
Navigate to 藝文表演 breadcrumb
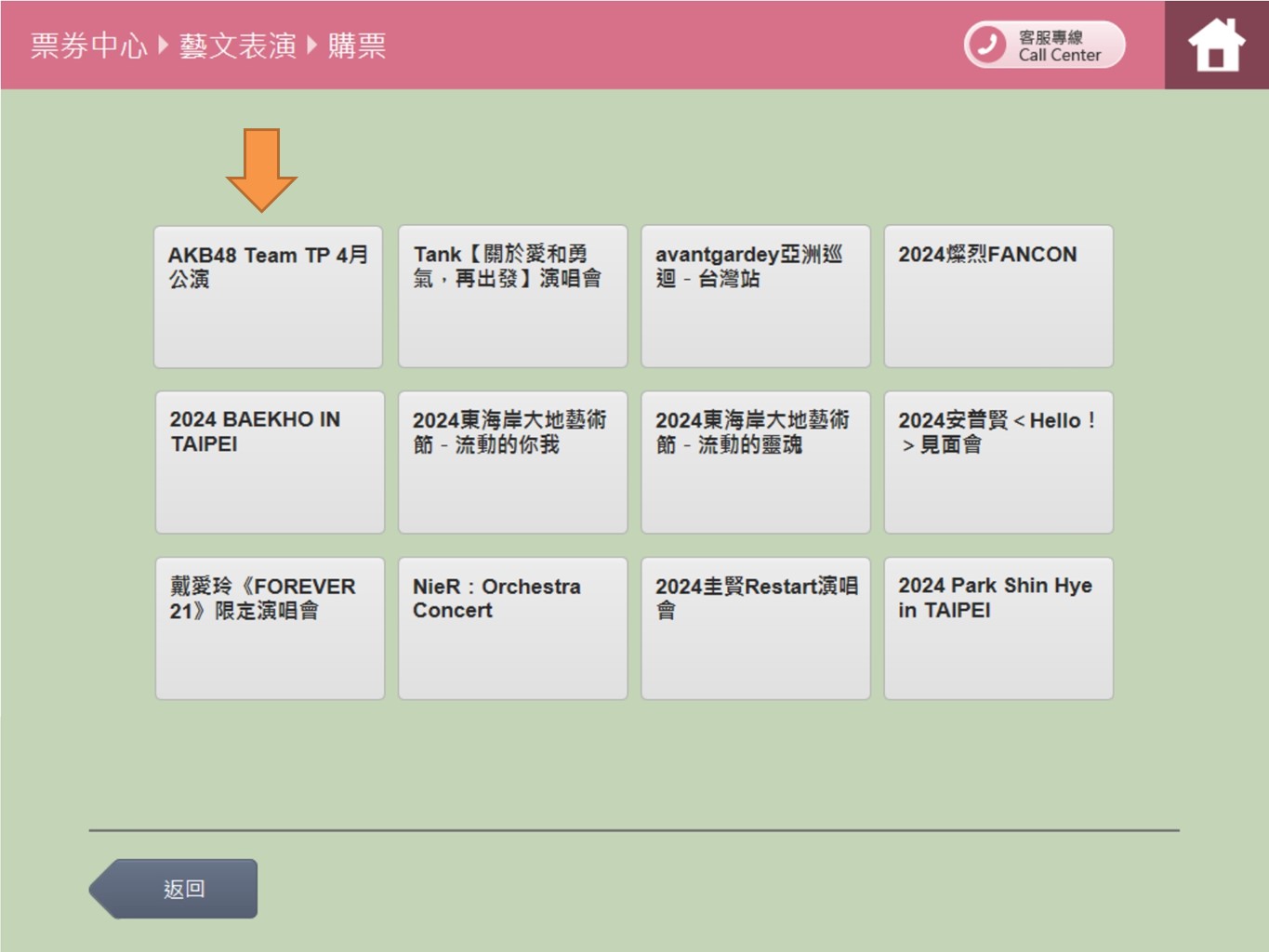click(x=237, y=46)
